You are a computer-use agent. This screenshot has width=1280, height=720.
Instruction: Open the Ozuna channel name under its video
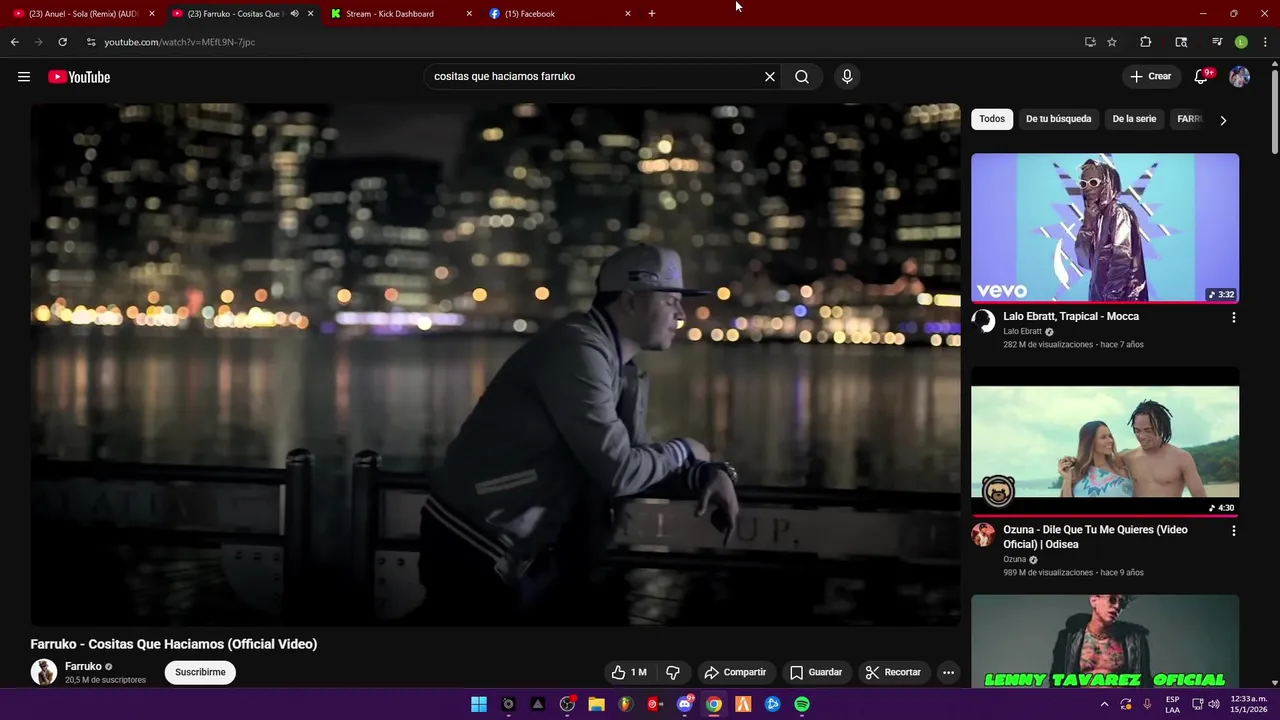[x=1015, y=560]
